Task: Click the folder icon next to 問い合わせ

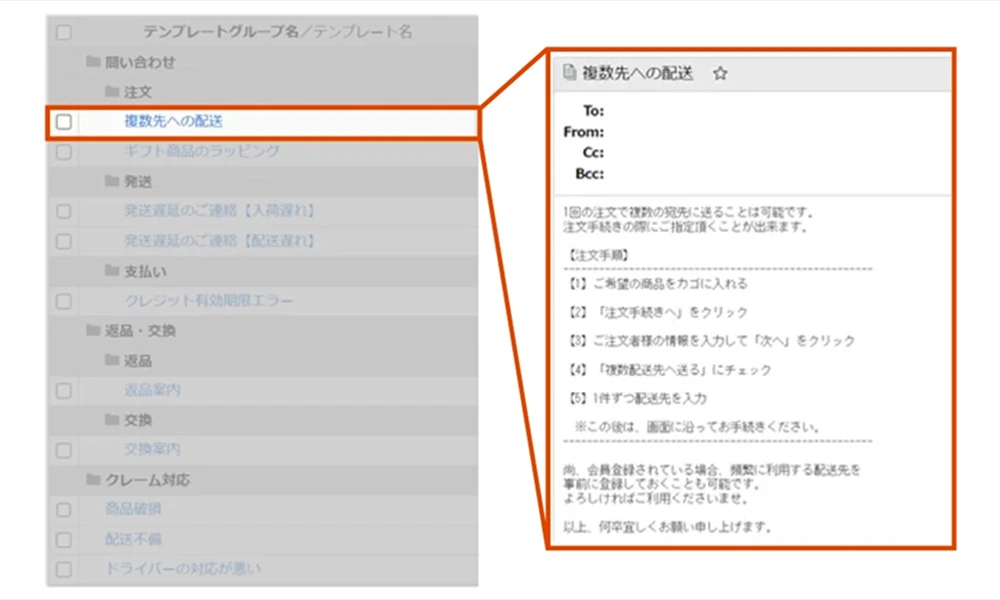Action: (93, 61)
